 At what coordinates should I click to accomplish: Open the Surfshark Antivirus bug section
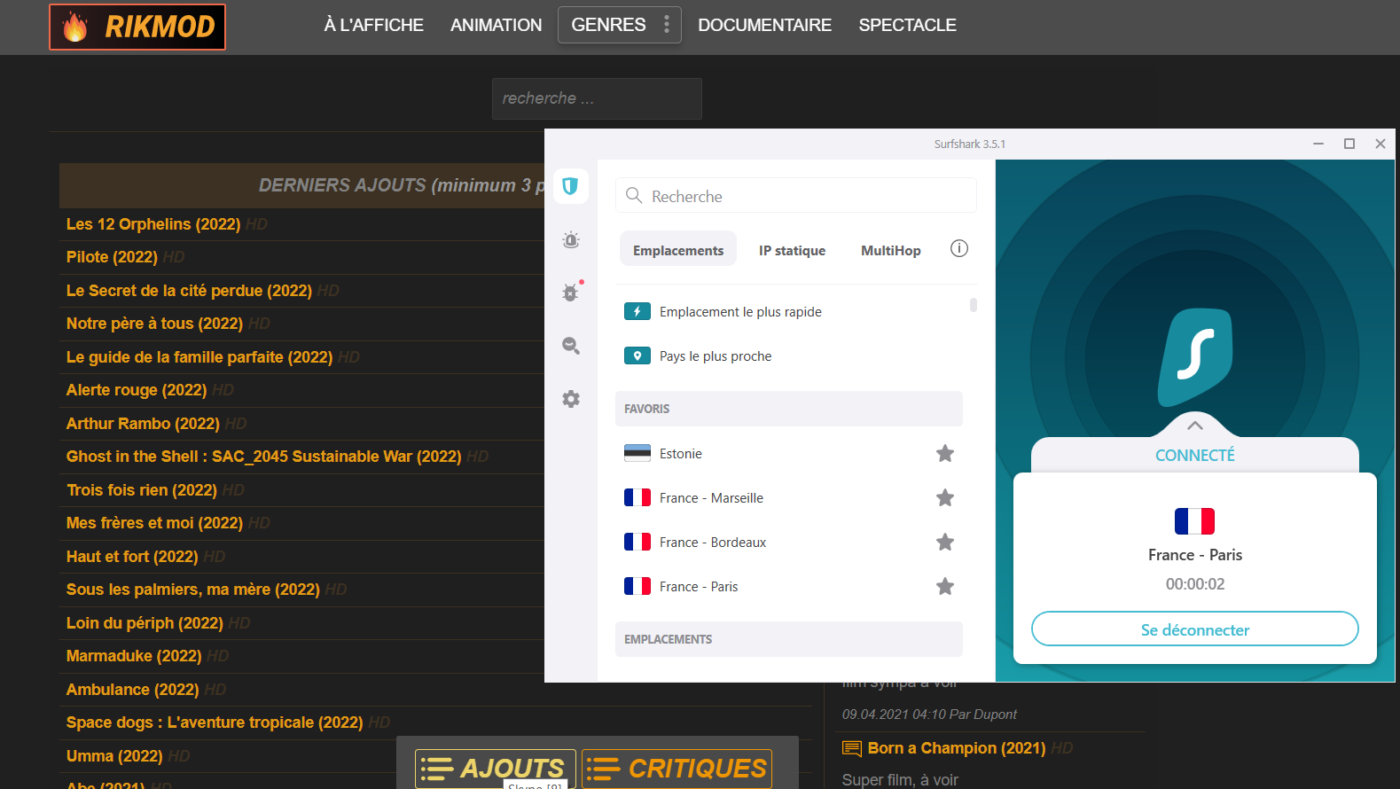[x=571, y=292]
